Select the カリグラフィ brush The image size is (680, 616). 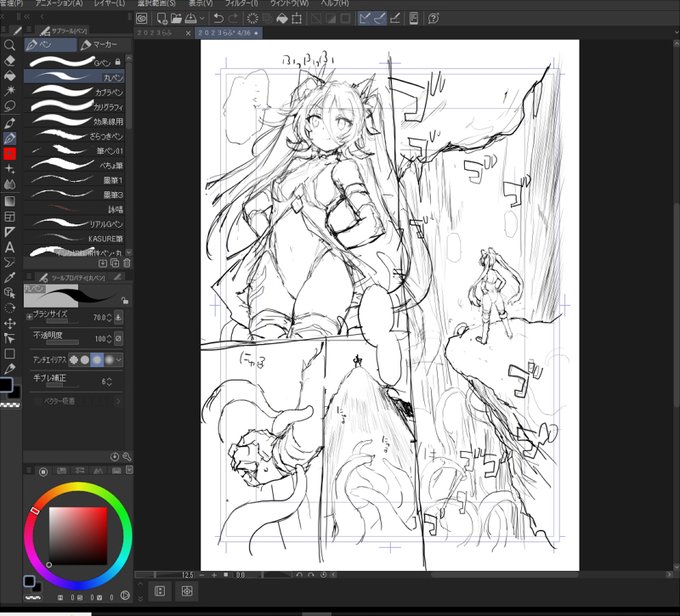coord(74,107)
